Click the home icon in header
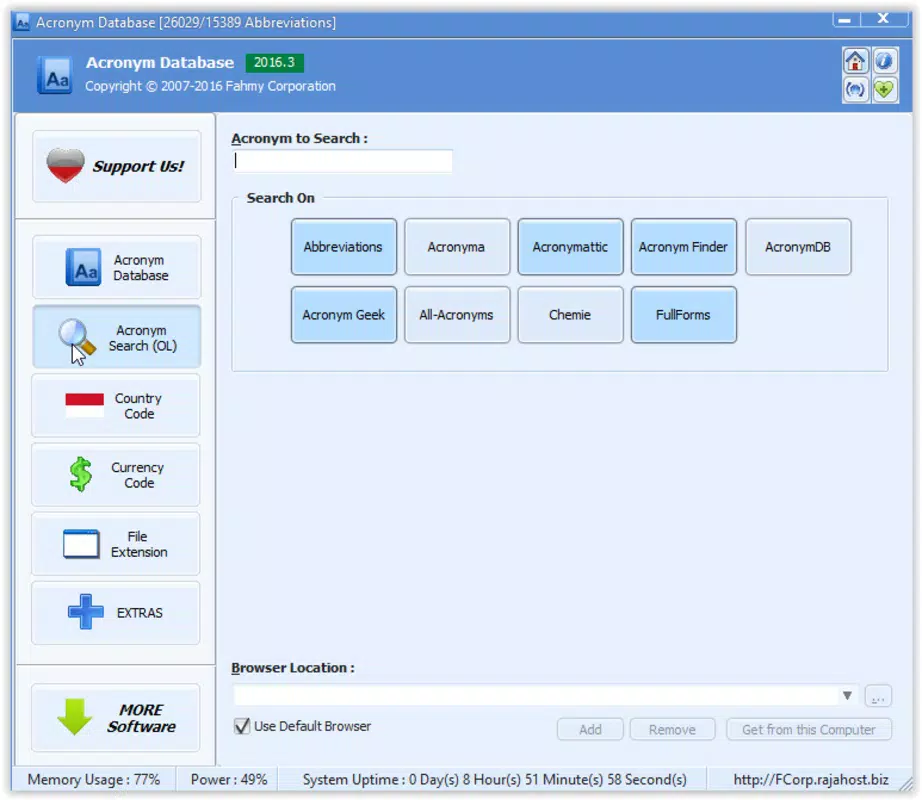 click(855, 61)
